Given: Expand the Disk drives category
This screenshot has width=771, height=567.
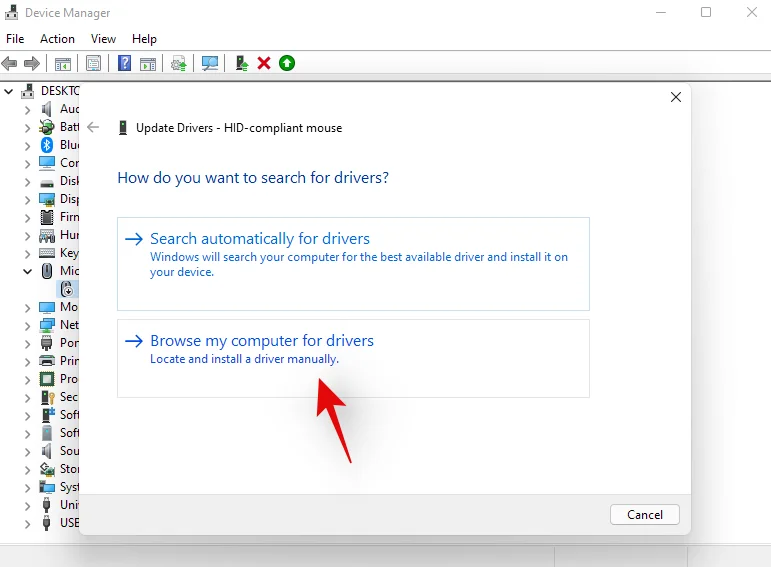Looking at the screenshot, I should pyautogui.click(x=28, y=182).
